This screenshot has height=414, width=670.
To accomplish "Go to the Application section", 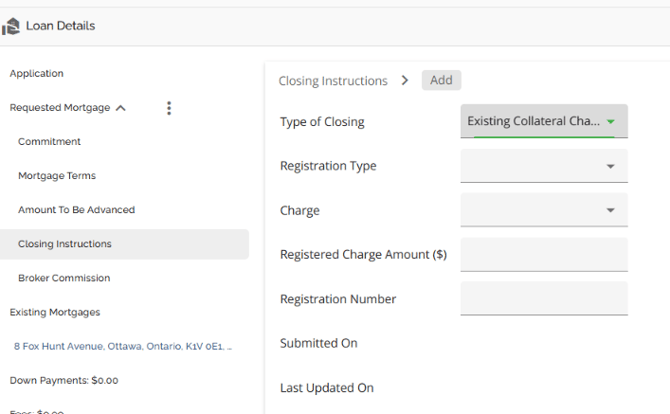I will 37,74.
